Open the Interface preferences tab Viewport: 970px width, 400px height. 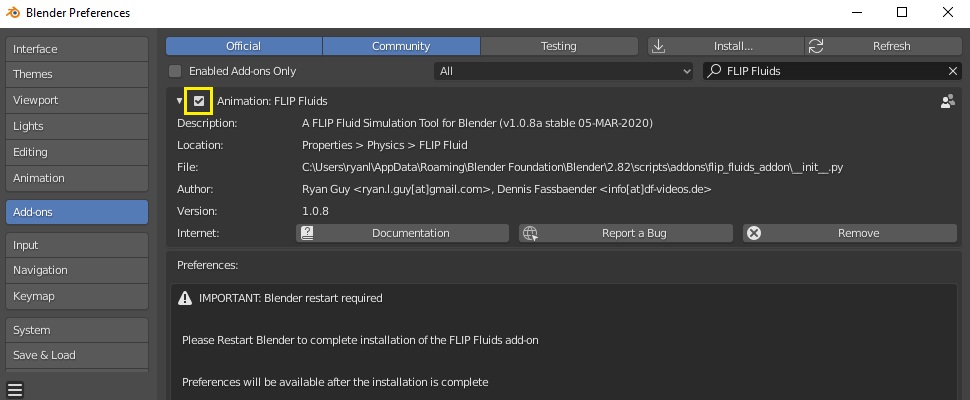point(77,49)
